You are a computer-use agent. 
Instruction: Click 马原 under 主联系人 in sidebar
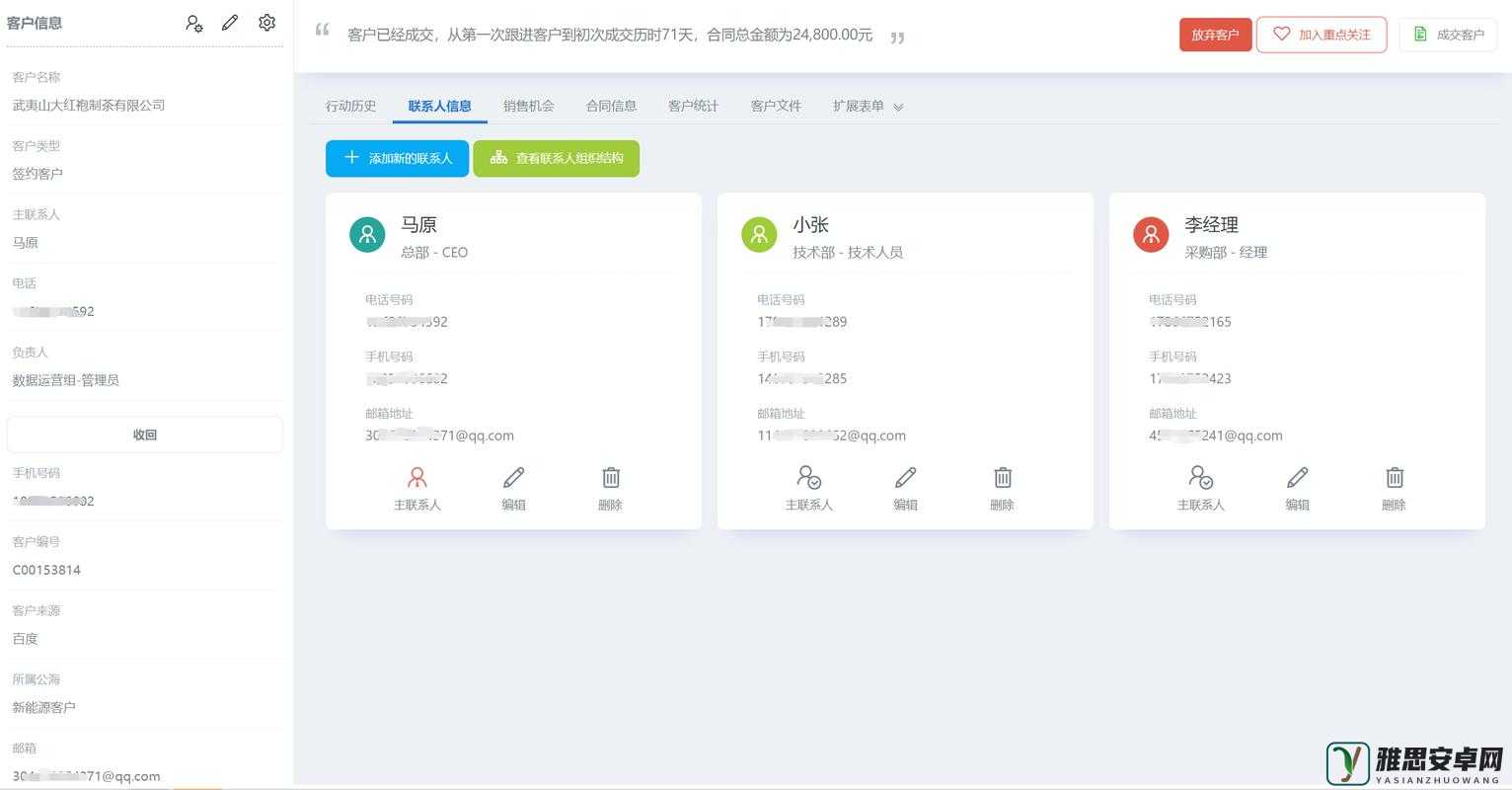[x=25, y=242]
